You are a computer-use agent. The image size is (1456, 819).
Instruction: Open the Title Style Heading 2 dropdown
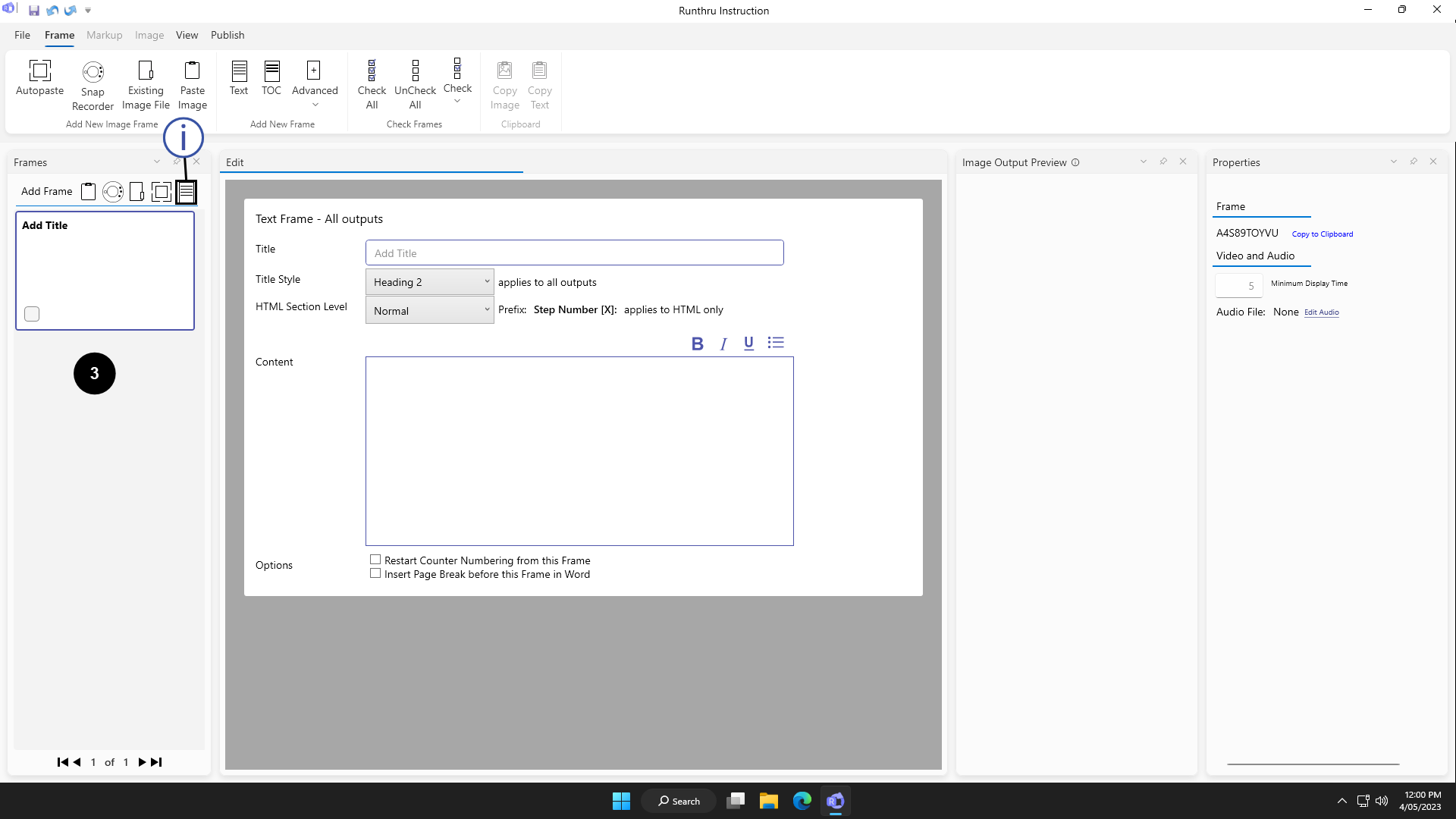[x=429, y=282]
